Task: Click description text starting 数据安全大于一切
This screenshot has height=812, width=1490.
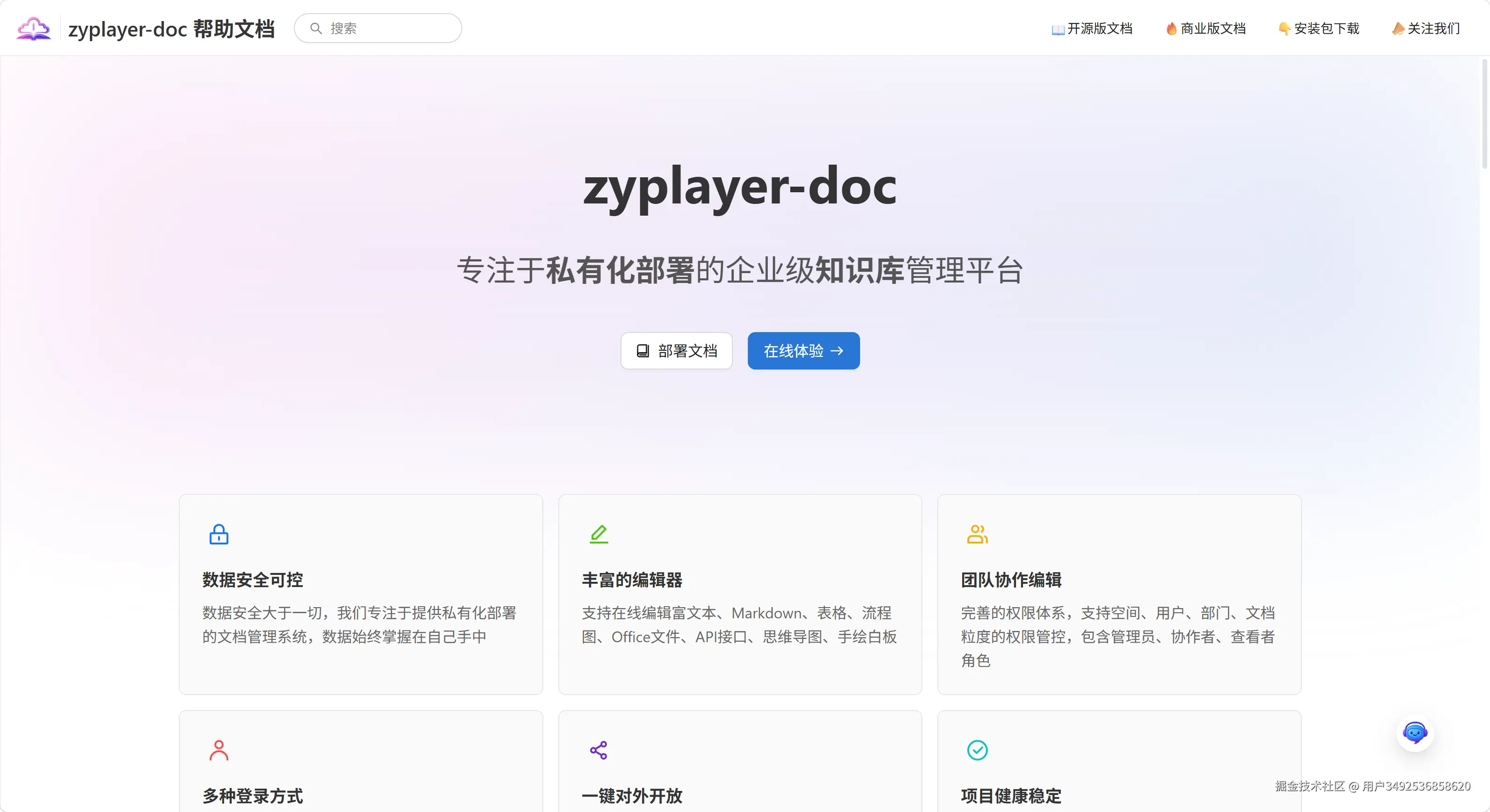Action: click(359, 625)
